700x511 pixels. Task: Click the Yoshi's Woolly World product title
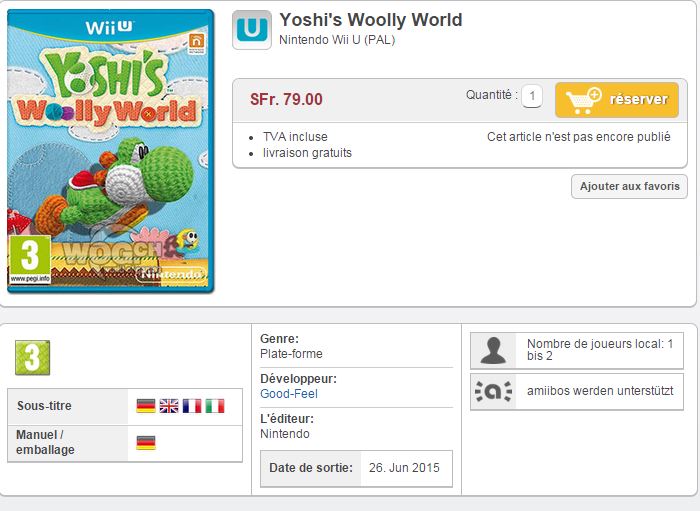point(371,20)
